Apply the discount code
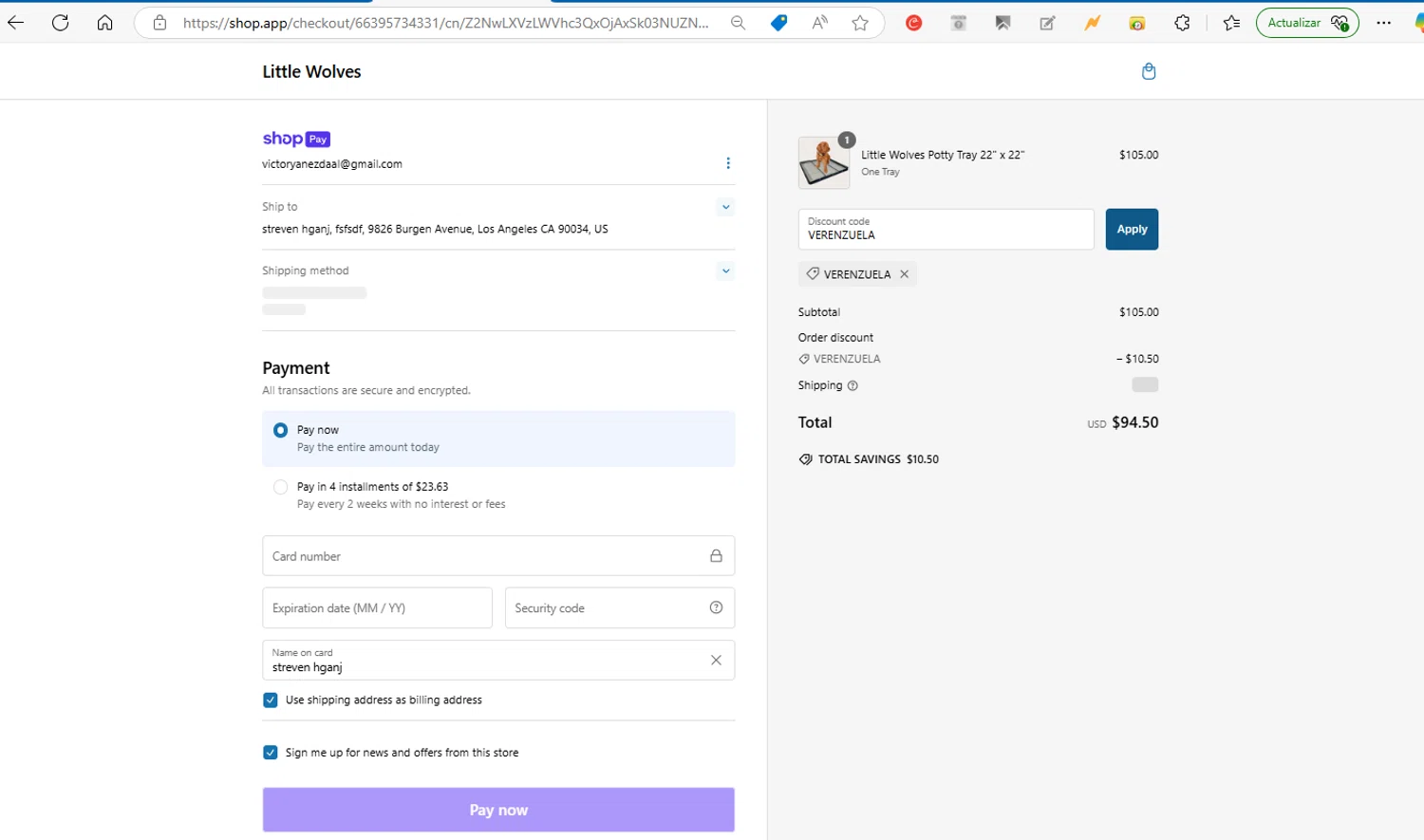The width and height of the screenshot is (1424, 840). pos(1132,230)
